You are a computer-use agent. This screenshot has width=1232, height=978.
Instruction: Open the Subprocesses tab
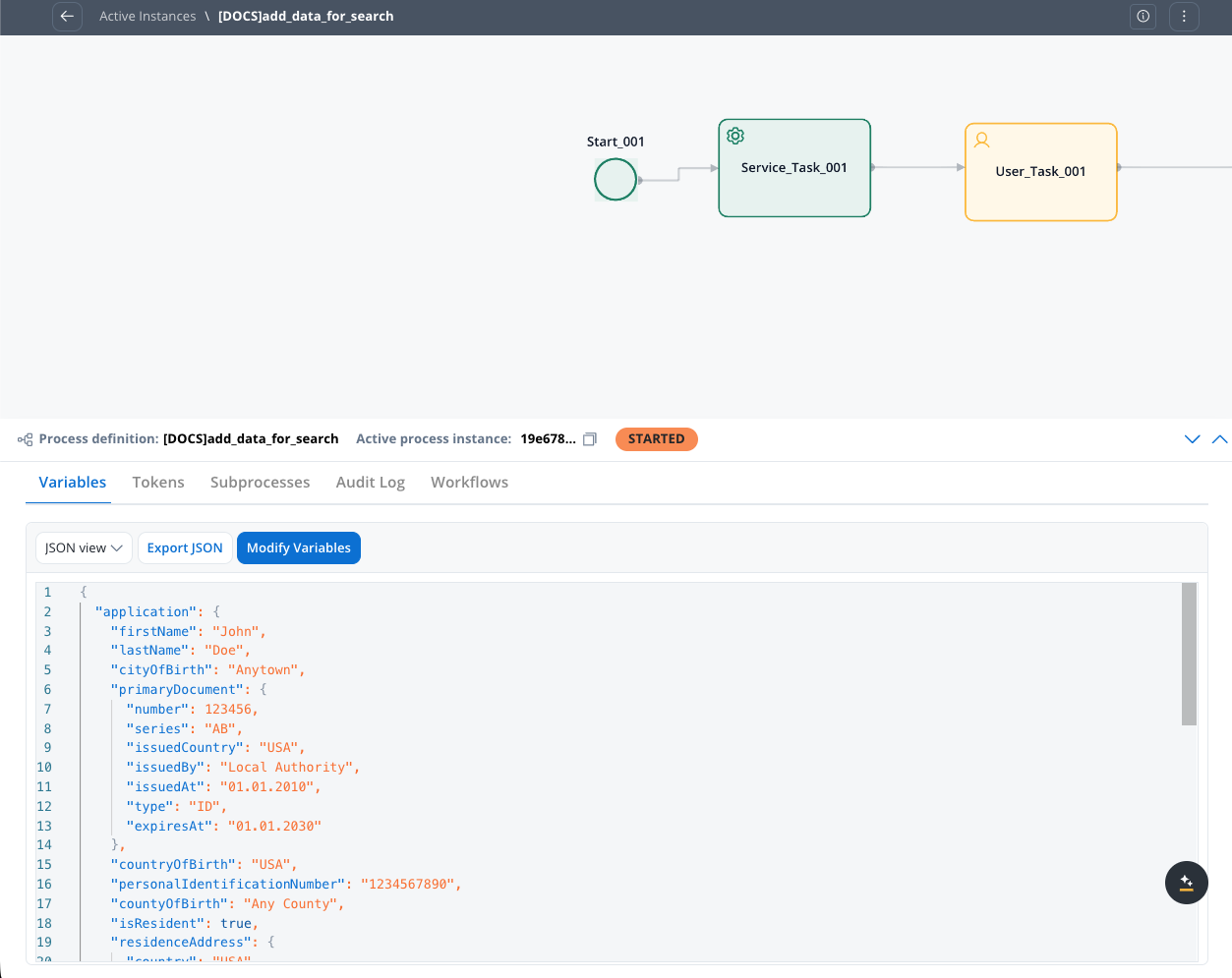(260, 482)
